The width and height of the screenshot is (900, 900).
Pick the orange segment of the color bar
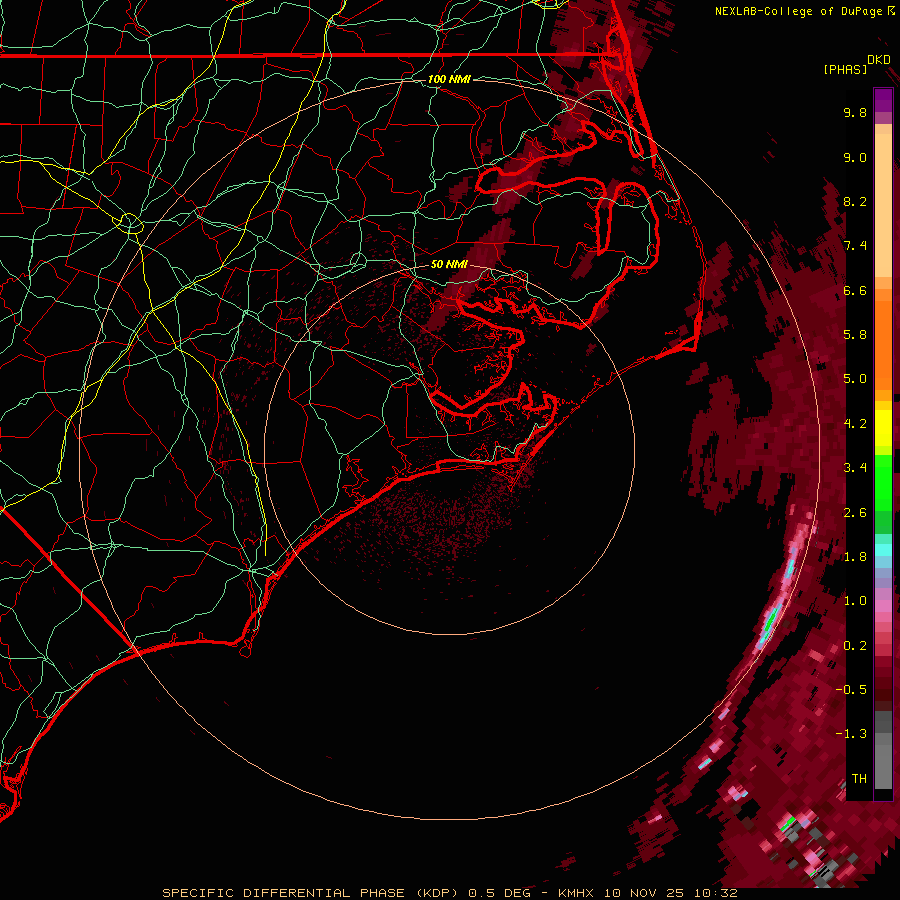click(x=883, y=340)
